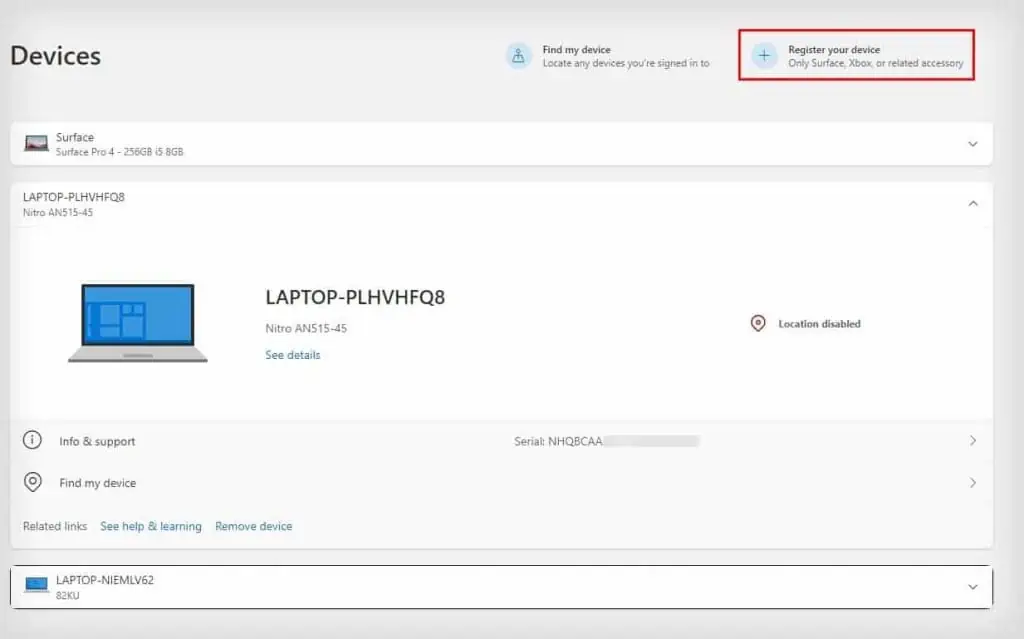Open See help & learning

coord(151,526)
